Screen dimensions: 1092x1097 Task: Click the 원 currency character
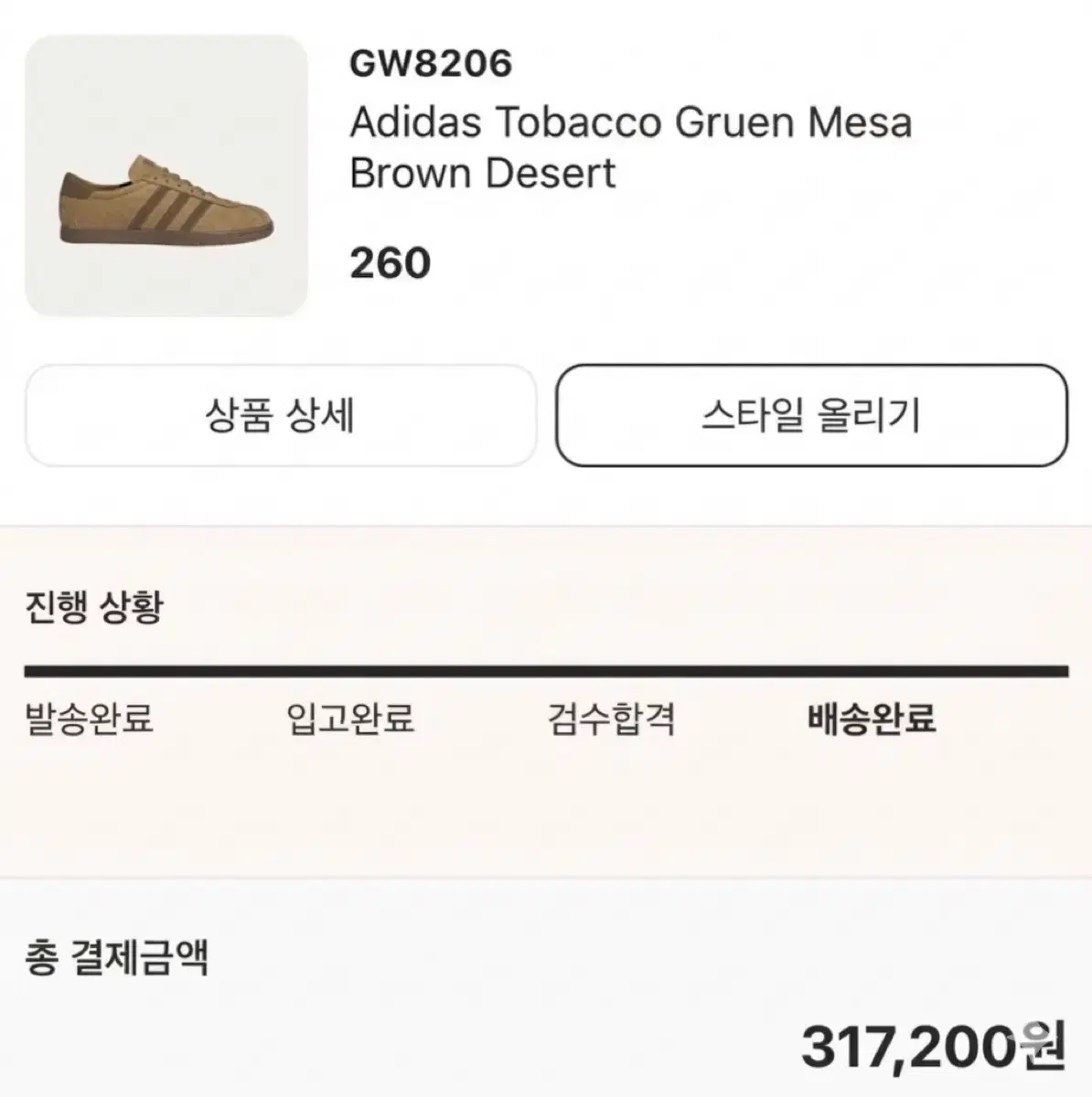tap(1044, 1046)
